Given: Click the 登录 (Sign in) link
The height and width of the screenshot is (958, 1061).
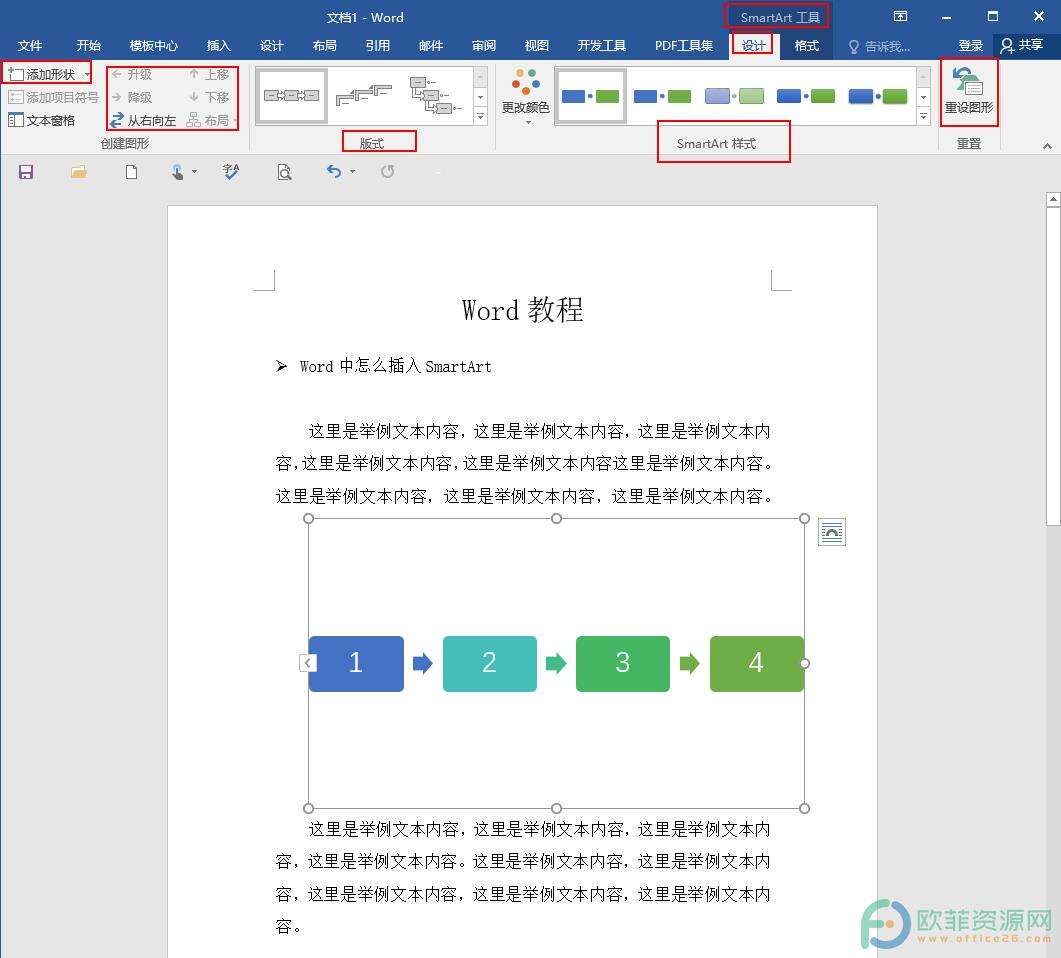Looking at the screenshot, I should pos(969,45).
